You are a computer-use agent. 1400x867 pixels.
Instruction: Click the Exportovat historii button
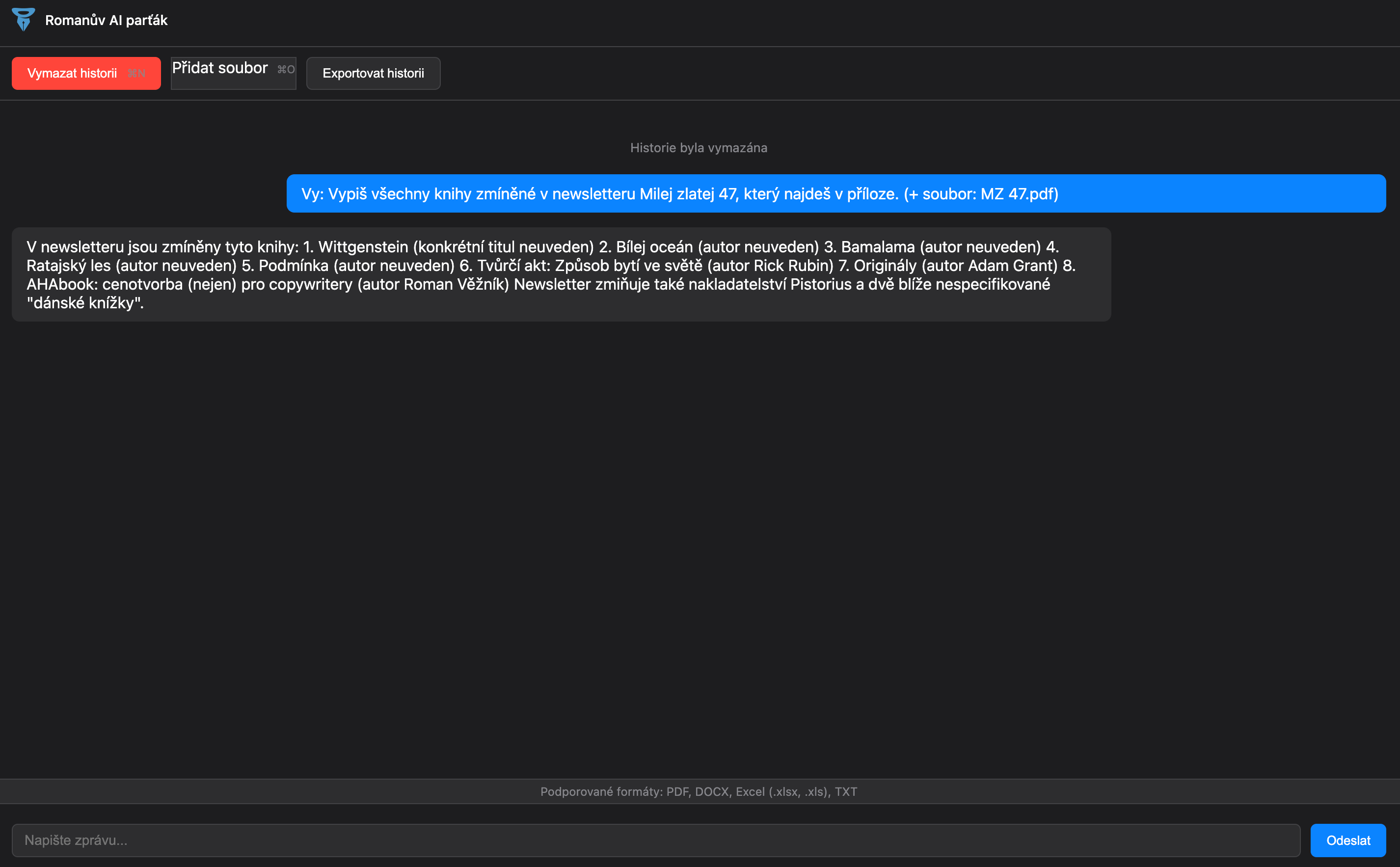tap(373, 73)
